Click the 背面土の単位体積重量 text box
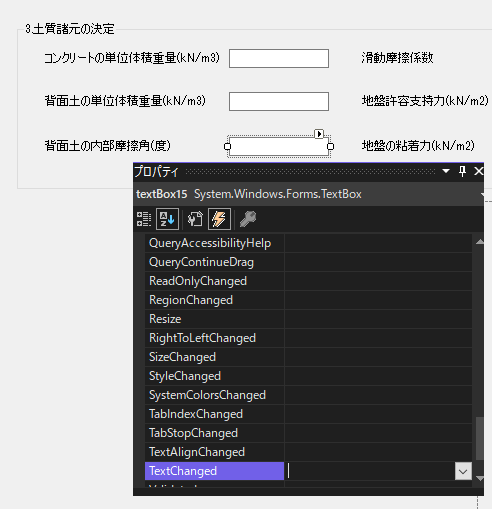Image resolution: width=492 pixels, height=509 pixels. 279,101
